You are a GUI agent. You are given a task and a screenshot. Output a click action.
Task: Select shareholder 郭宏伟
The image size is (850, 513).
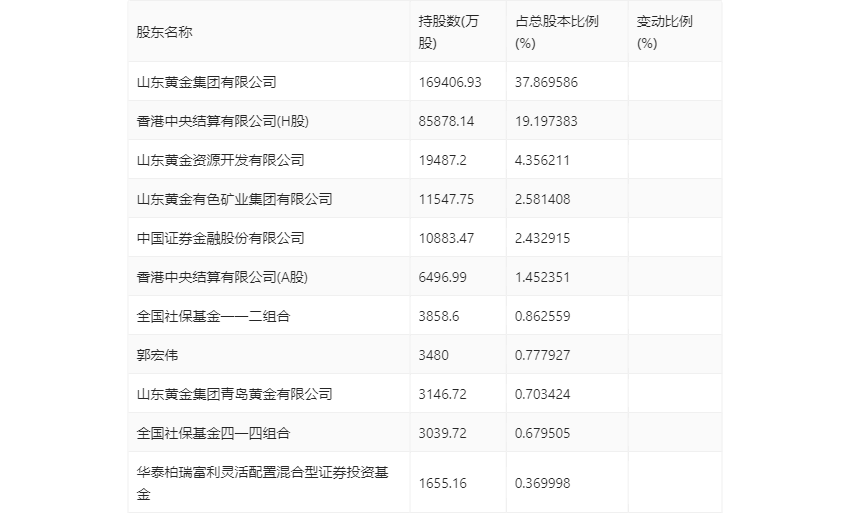pos(157,355)
